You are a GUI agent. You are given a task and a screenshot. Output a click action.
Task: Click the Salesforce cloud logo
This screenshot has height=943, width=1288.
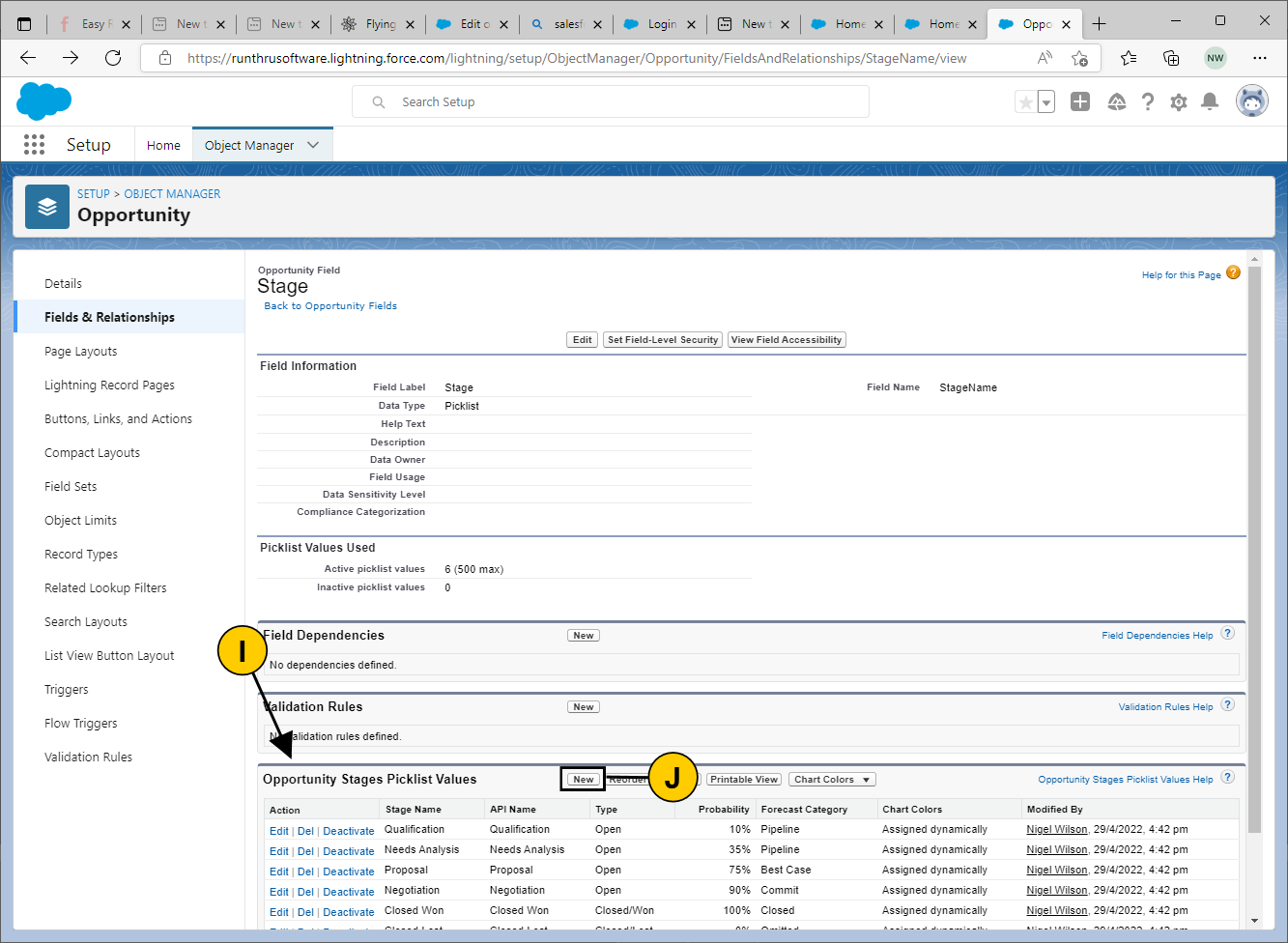tap(44, 101)
